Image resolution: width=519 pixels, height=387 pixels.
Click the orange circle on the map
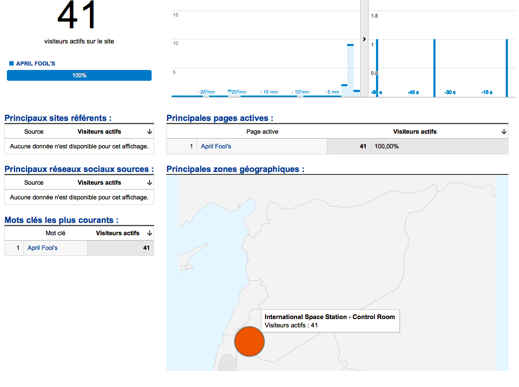tap(249, 341)
